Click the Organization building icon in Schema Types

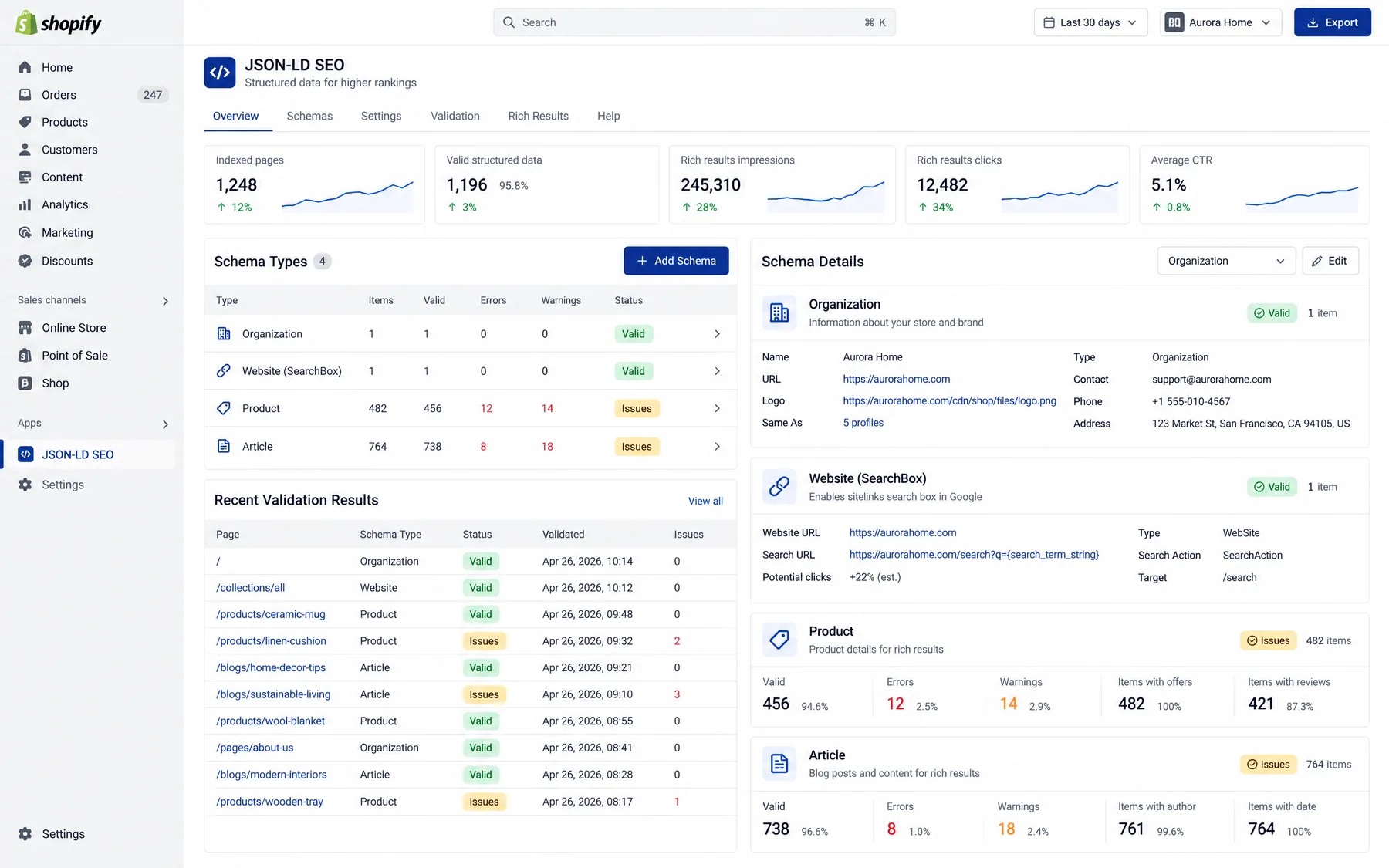[224, 334]
